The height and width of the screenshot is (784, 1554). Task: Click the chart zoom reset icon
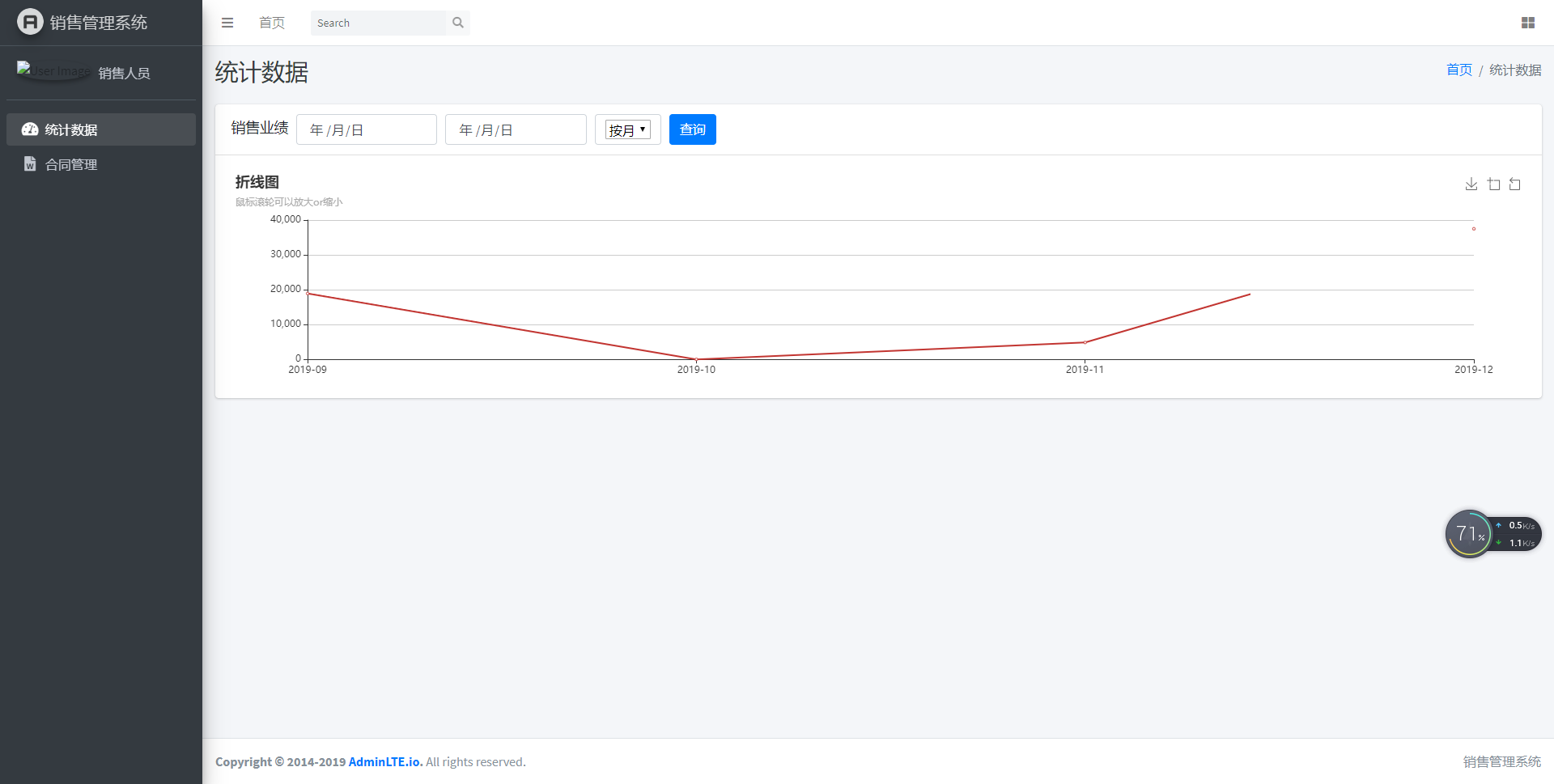point(1514,184)
